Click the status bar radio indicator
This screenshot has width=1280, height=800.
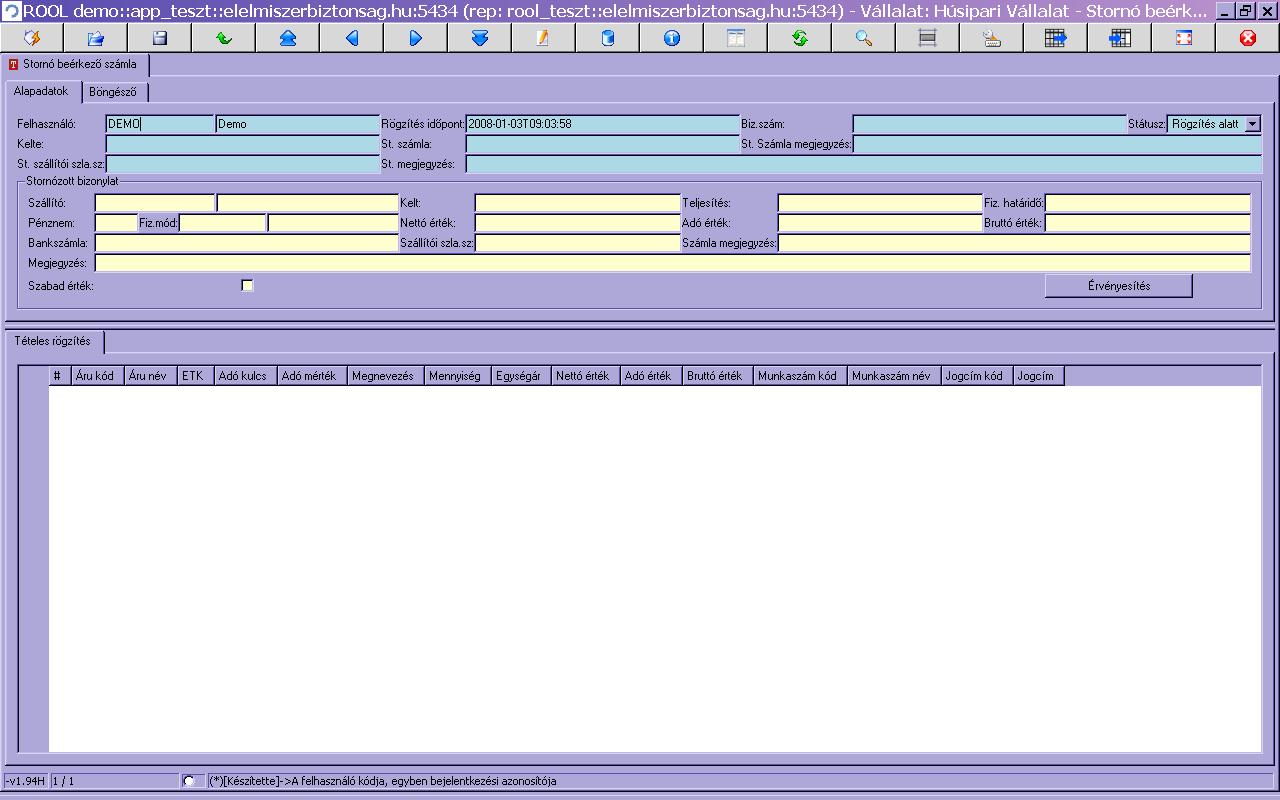pos(189,781)
